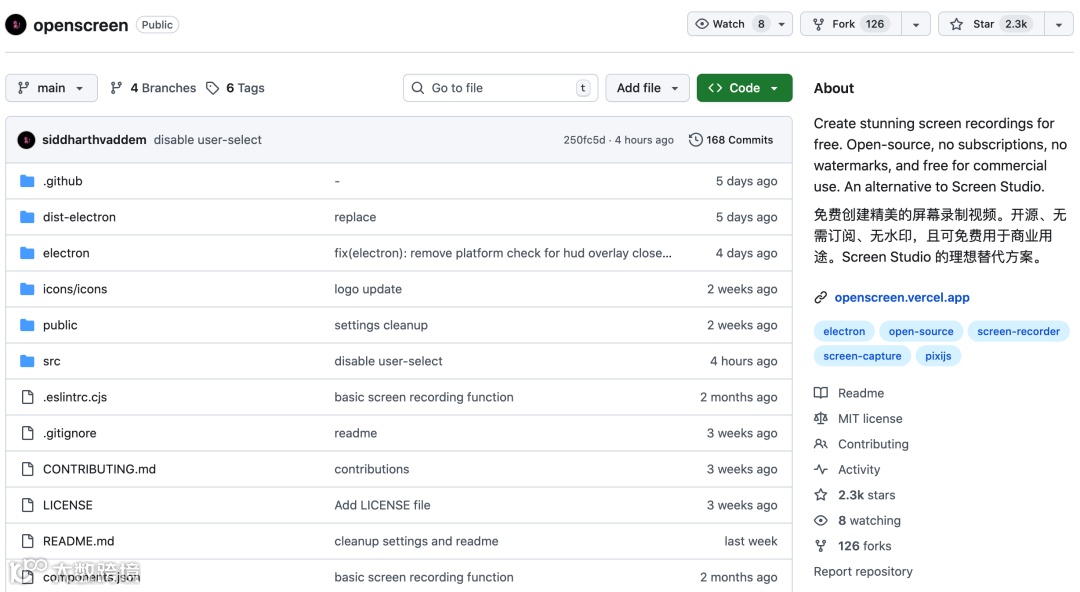Select the pixijs topic tag
This screenshot has height=592, width=1080.
coord(938,356)
